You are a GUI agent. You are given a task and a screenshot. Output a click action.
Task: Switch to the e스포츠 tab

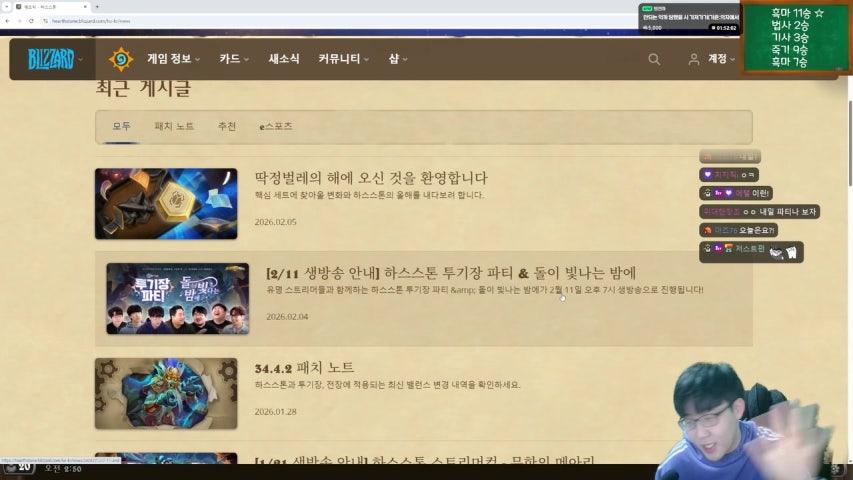click(276, 126)
